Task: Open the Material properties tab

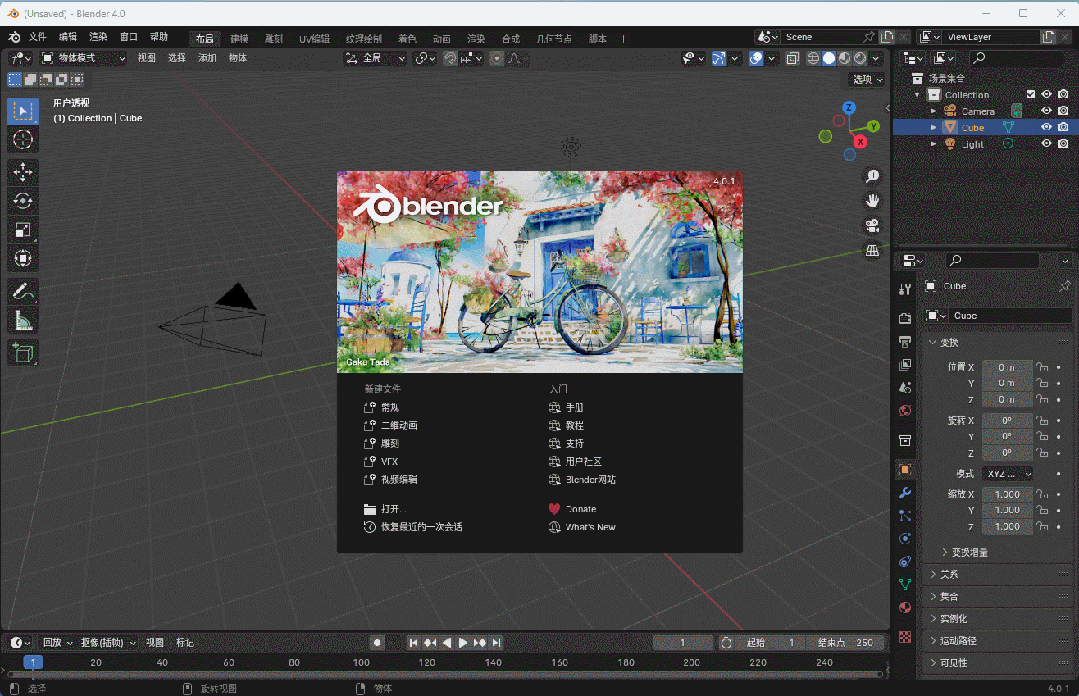Action: click(x=905, y=607)
